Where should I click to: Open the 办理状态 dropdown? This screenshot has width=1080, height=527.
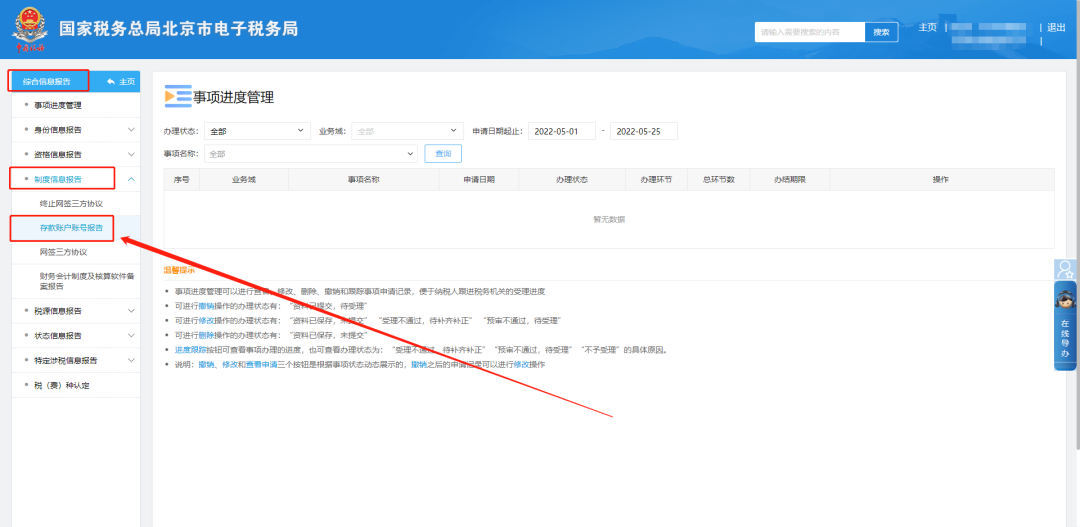[258, 131]
